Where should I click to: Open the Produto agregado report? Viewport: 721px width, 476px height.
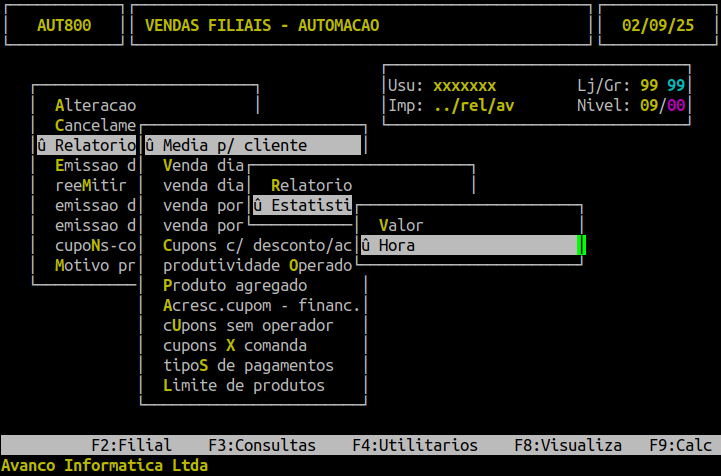coord(235,286)
